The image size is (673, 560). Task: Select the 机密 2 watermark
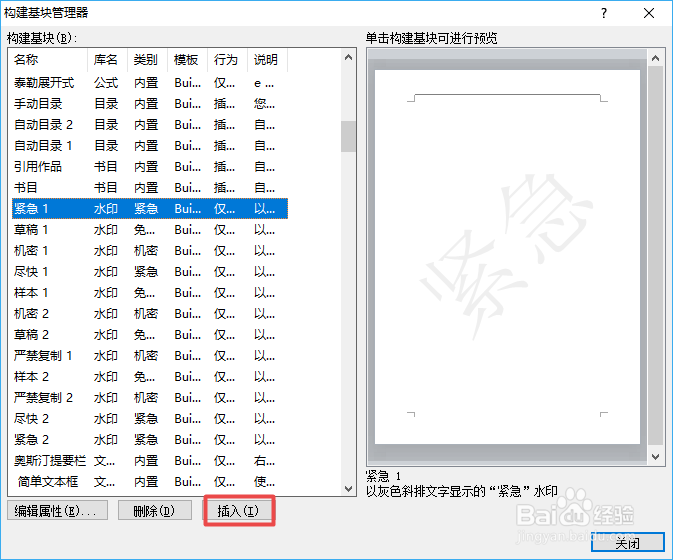point(150,314)
